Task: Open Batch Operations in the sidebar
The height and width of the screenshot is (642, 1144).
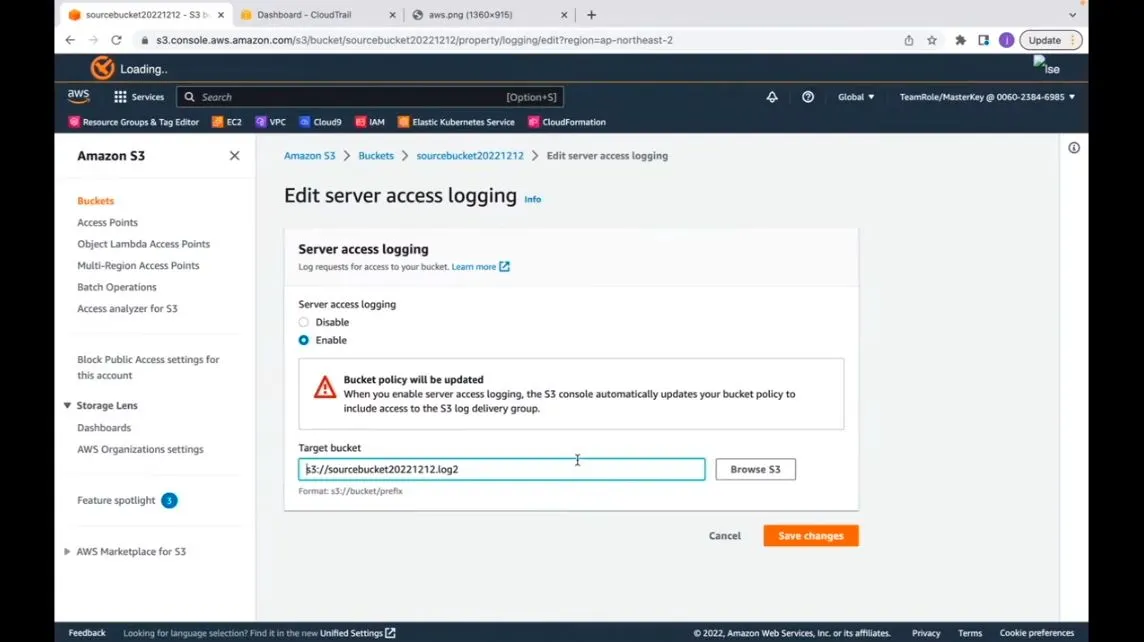Action: (x=117, y=287)
